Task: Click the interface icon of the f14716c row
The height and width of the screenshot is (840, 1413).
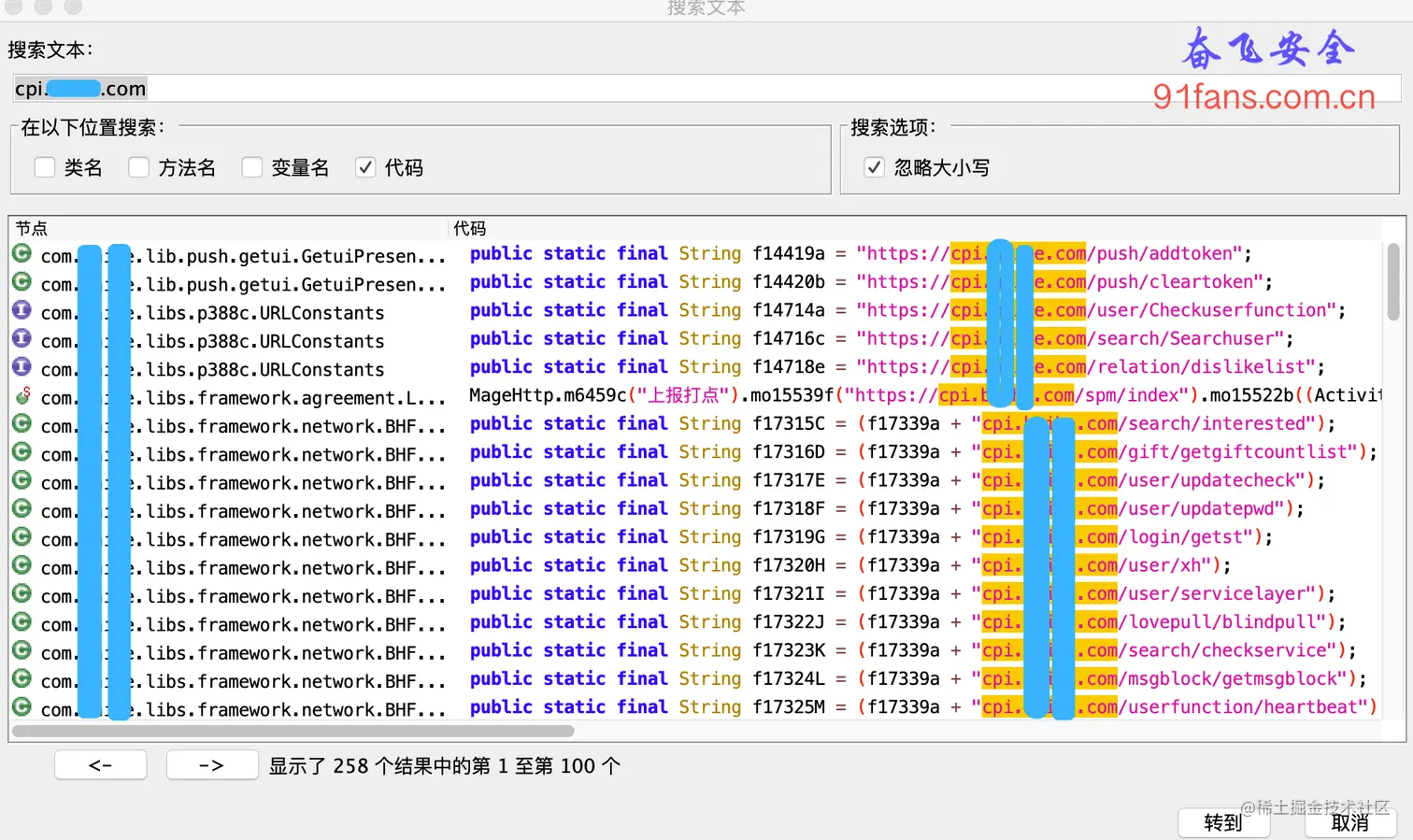Action: click(21, 338)
